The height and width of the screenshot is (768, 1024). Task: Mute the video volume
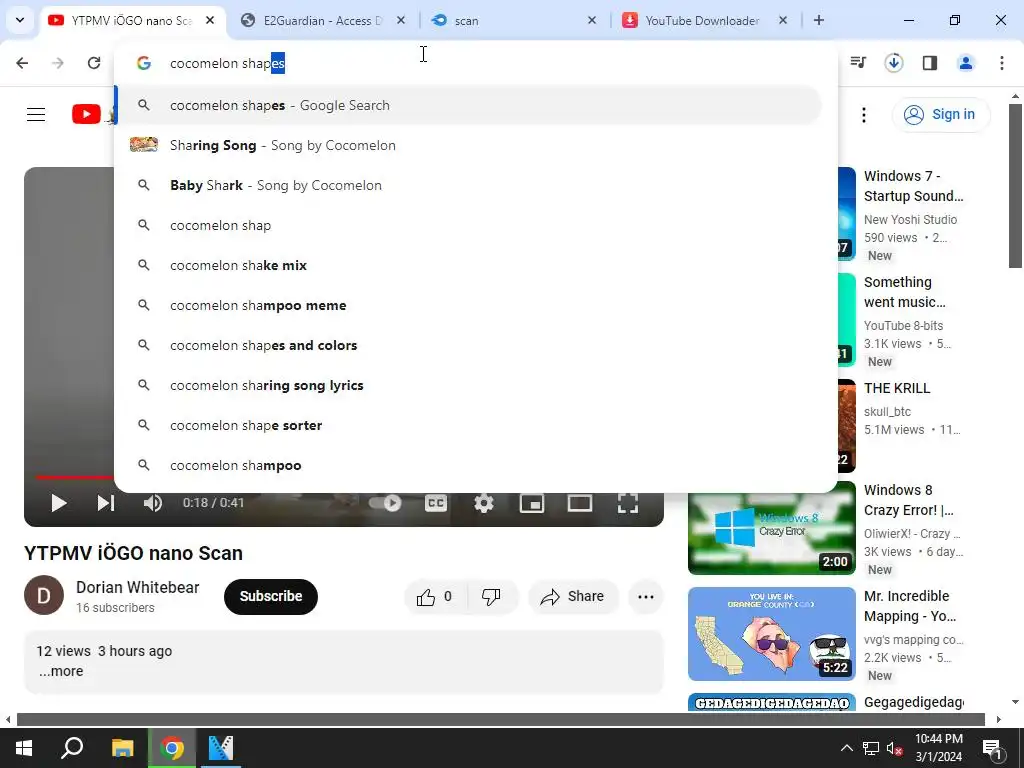(x=153, y=503)
